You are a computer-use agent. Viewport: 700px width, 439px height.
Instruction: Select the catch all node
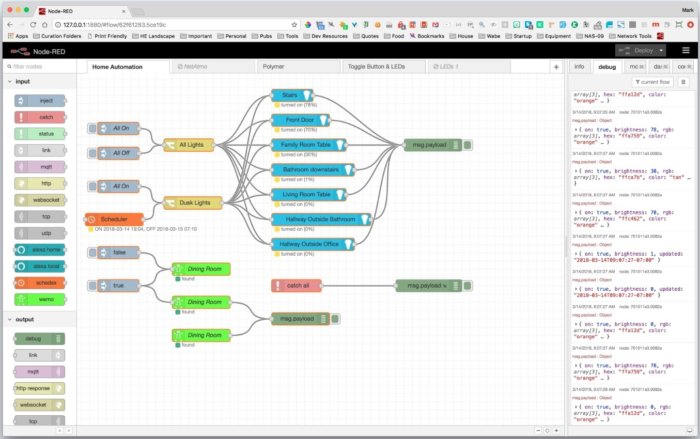297,286
